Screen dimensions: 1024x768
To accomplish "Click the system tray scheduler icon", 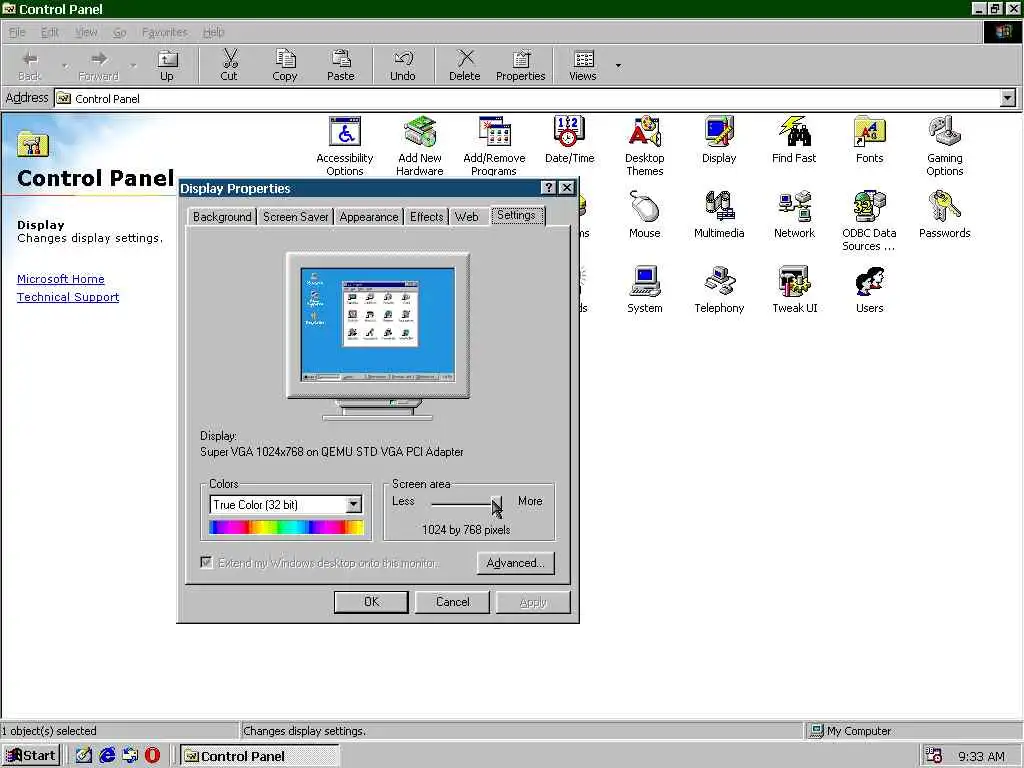I will [x=934, y=756].
